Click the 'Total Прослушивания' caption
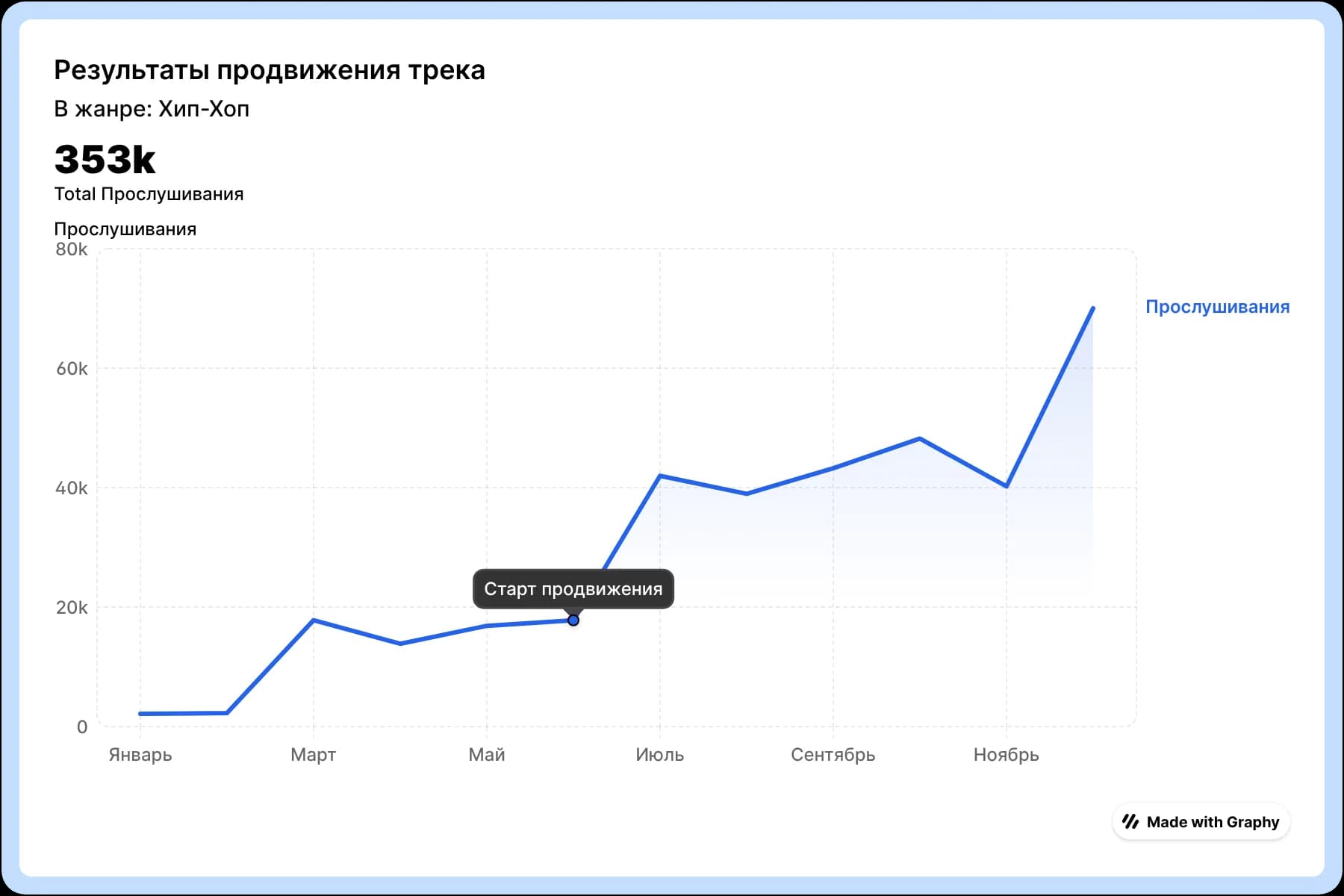This screenshot has height=896, width=1344. 149,194
